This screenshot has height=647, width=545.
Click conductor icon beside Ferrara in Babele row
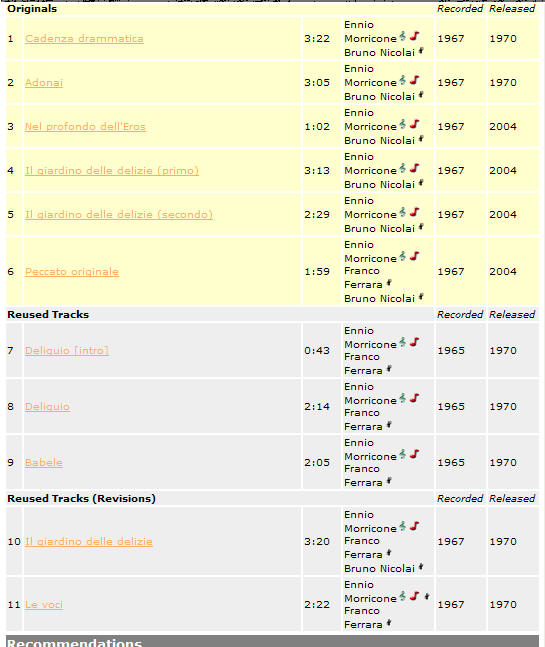coord(389,482)
